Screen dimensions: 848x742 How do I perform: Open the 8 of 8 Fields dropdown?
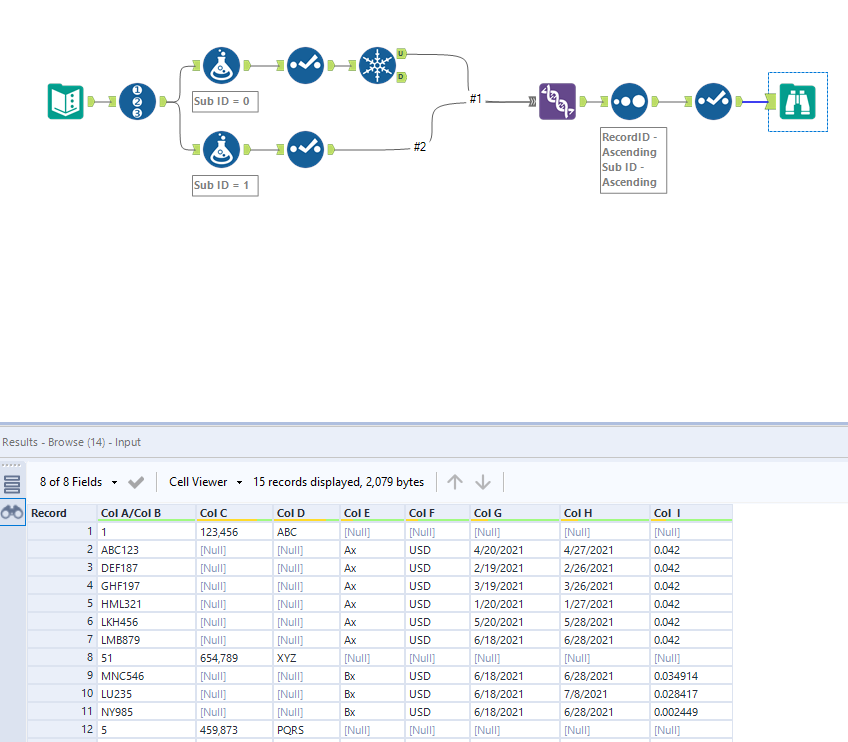coord(78,482)
